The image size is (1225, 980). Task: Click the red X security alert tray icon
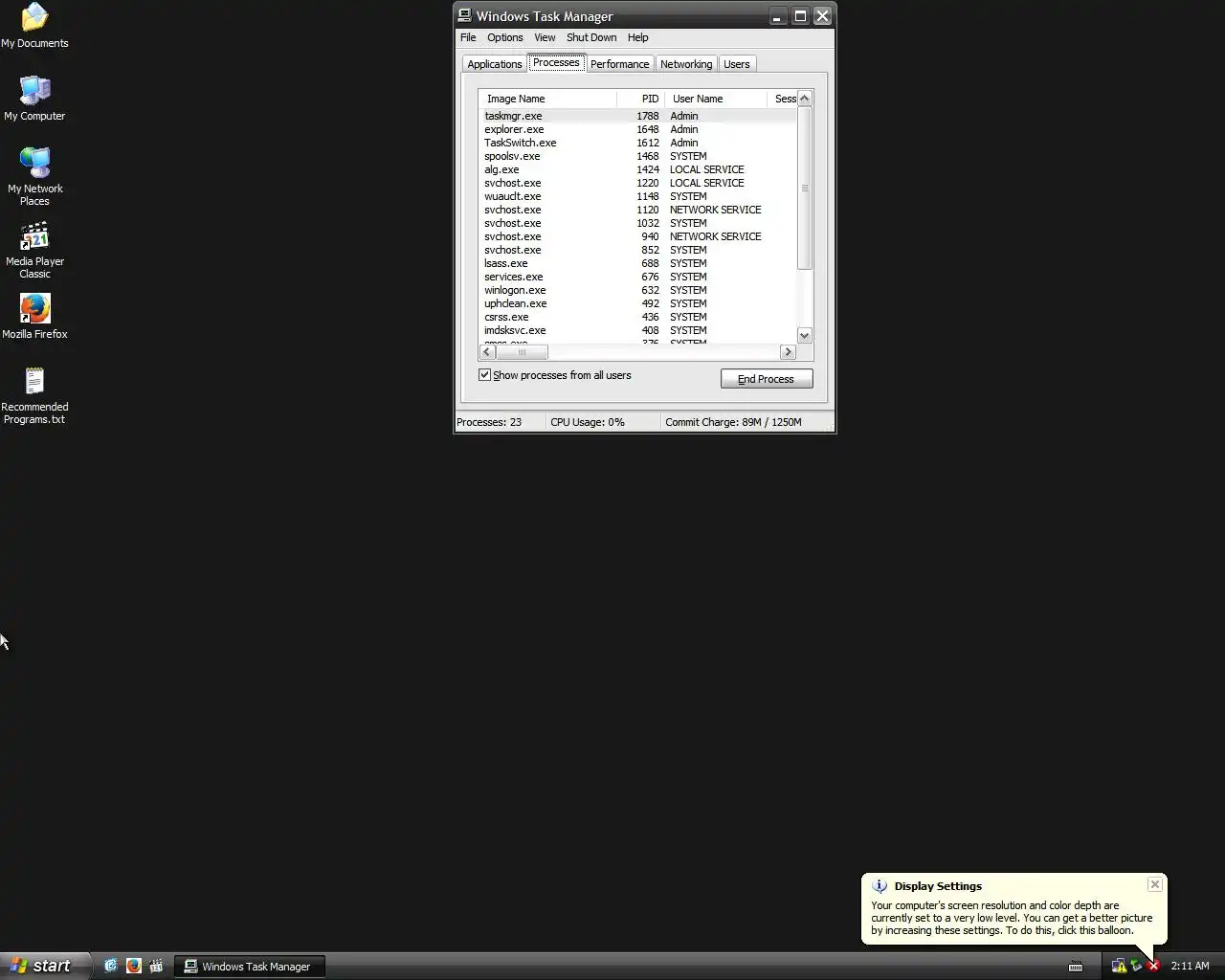[1153, 966]
